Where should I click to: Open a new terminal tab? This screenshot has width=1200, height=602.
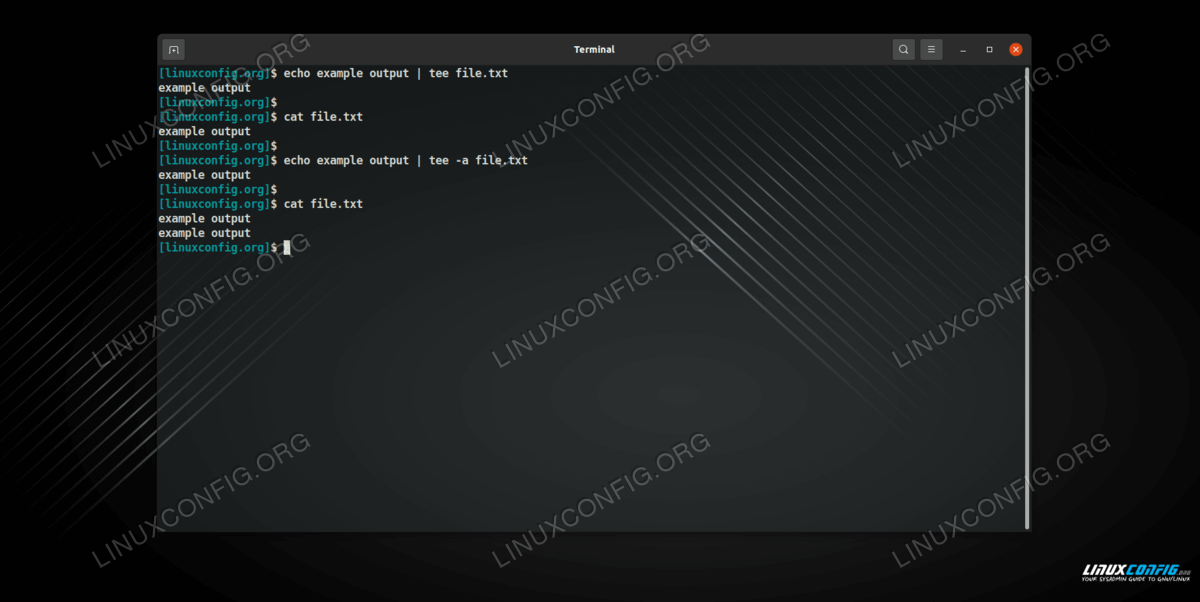click(173, 49)
